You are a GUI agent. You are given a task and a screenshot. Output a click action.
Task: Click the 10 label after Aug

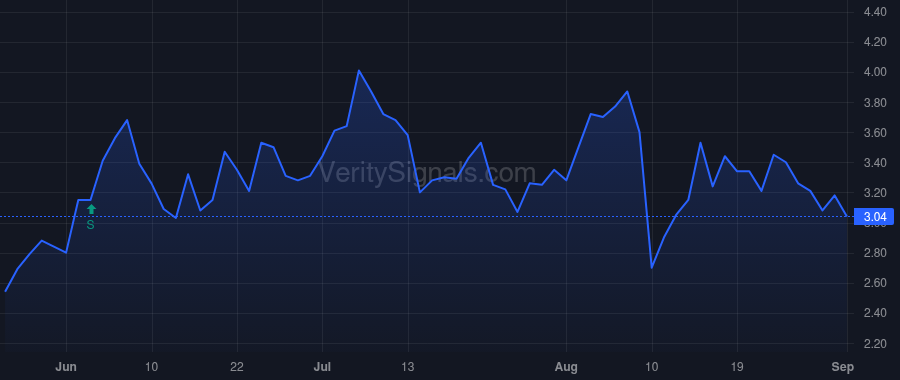coord(652,367)
